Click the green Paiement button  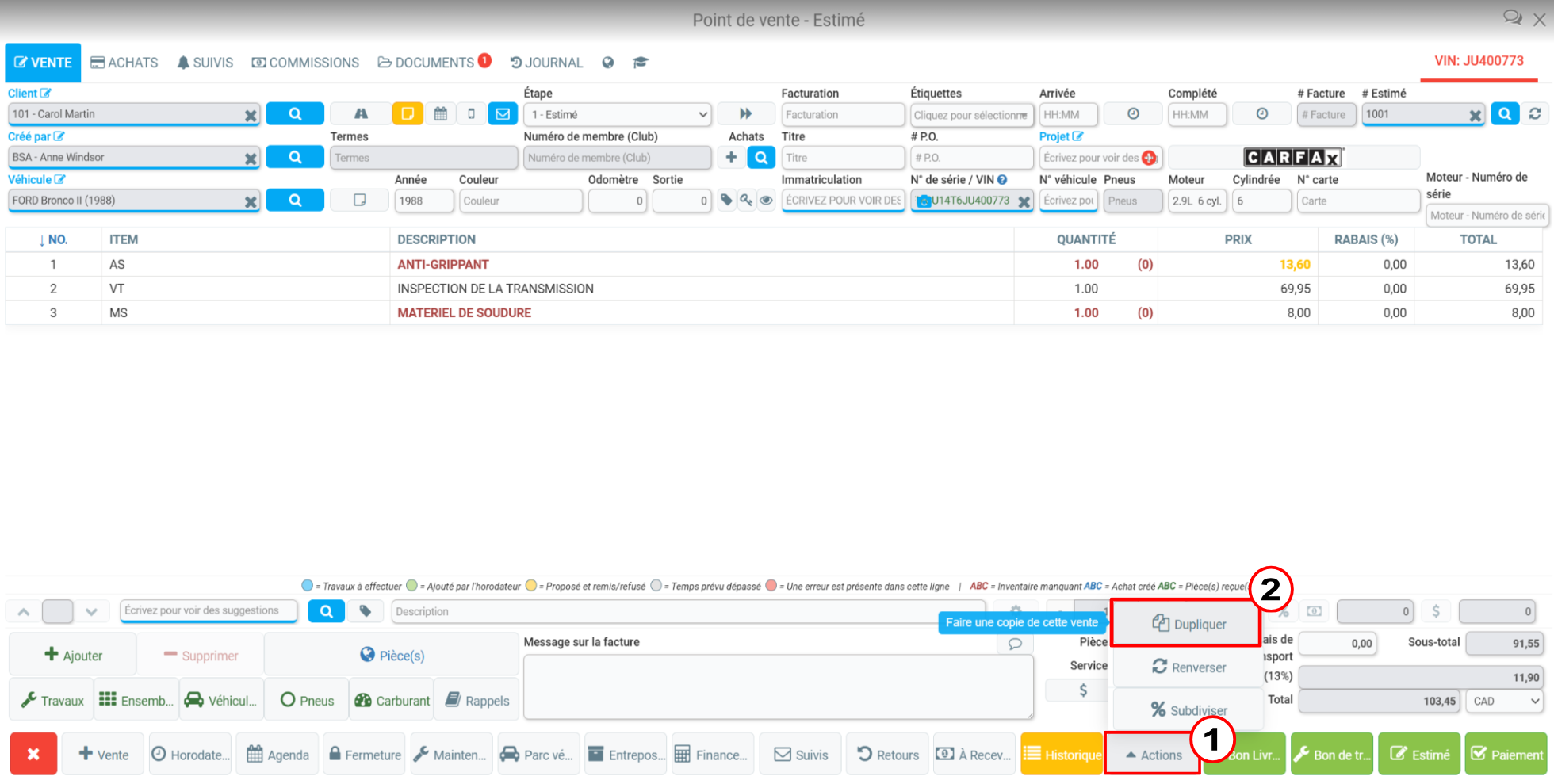coord(1506,755)
